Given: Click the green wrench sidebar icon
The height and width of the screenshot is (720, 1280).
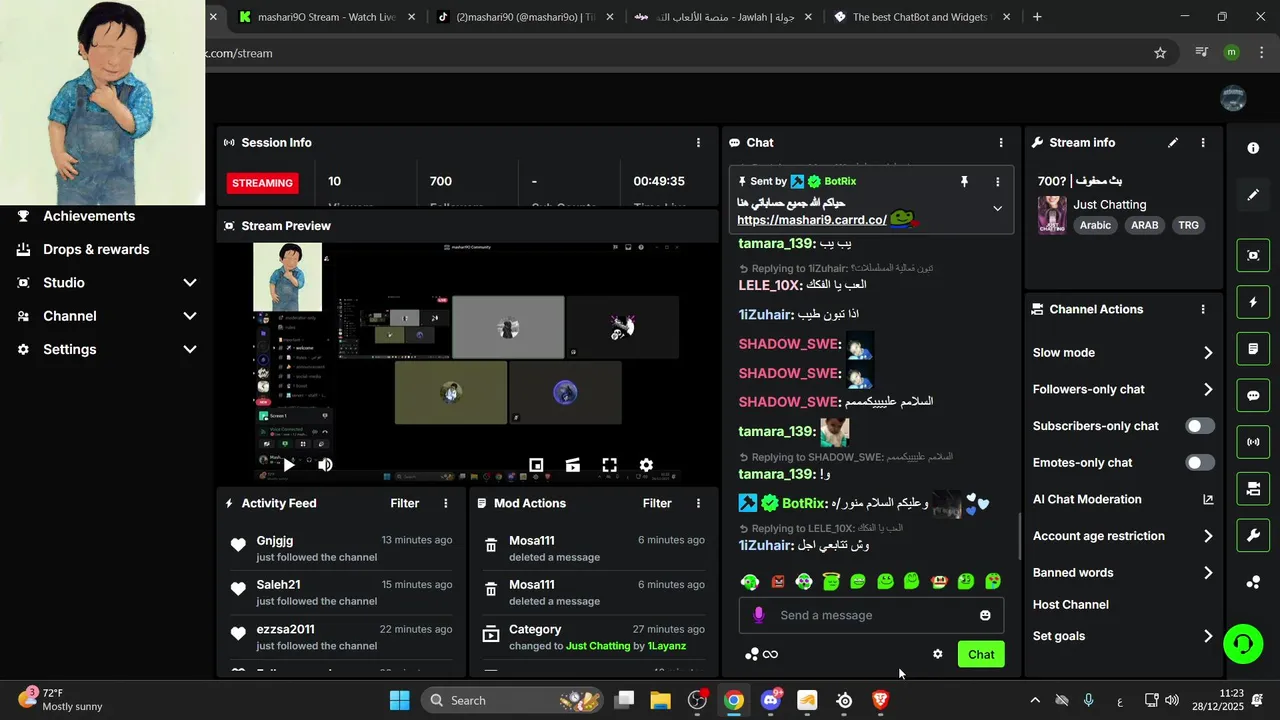Looking at the screenshot, I should (x=1253, y=535).
